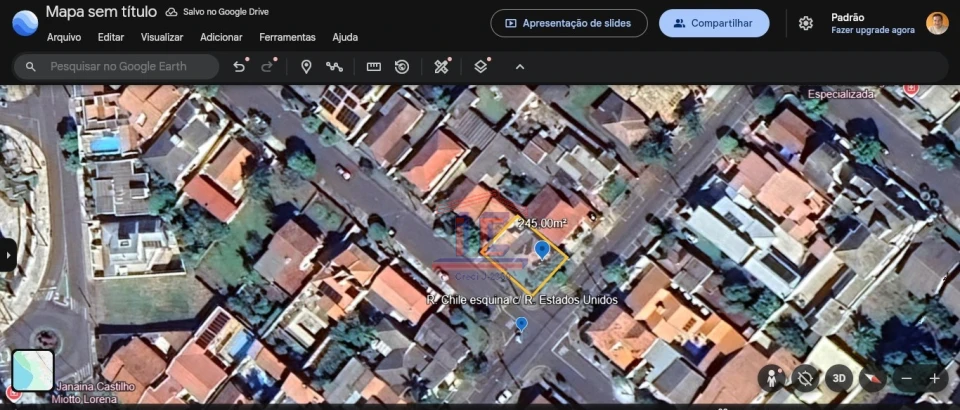Open the Arquivo menu

pyautogui.click(x=64, y=37)
